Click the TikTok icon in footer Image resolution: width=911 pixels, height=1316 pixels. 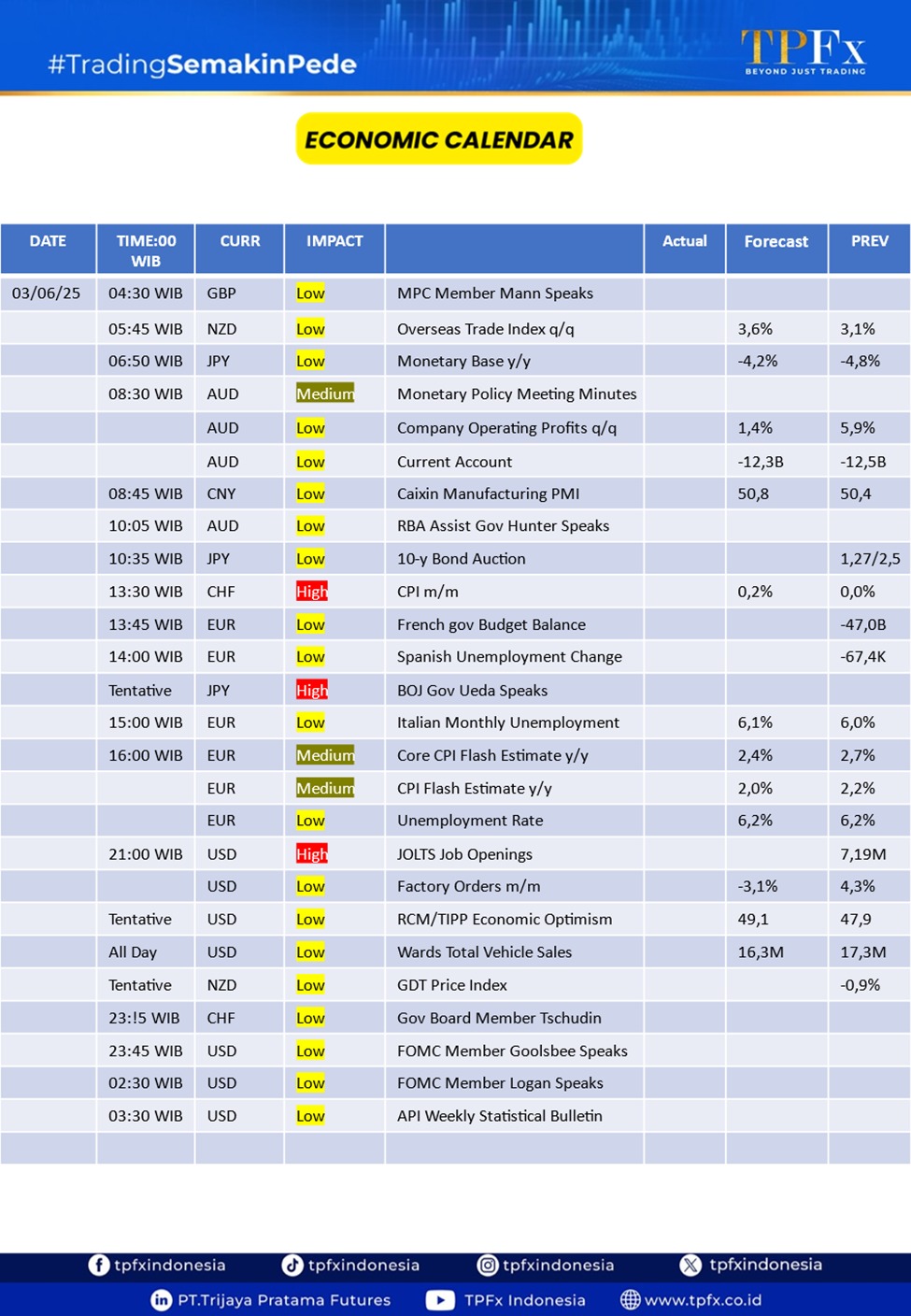coord(292,1265)
